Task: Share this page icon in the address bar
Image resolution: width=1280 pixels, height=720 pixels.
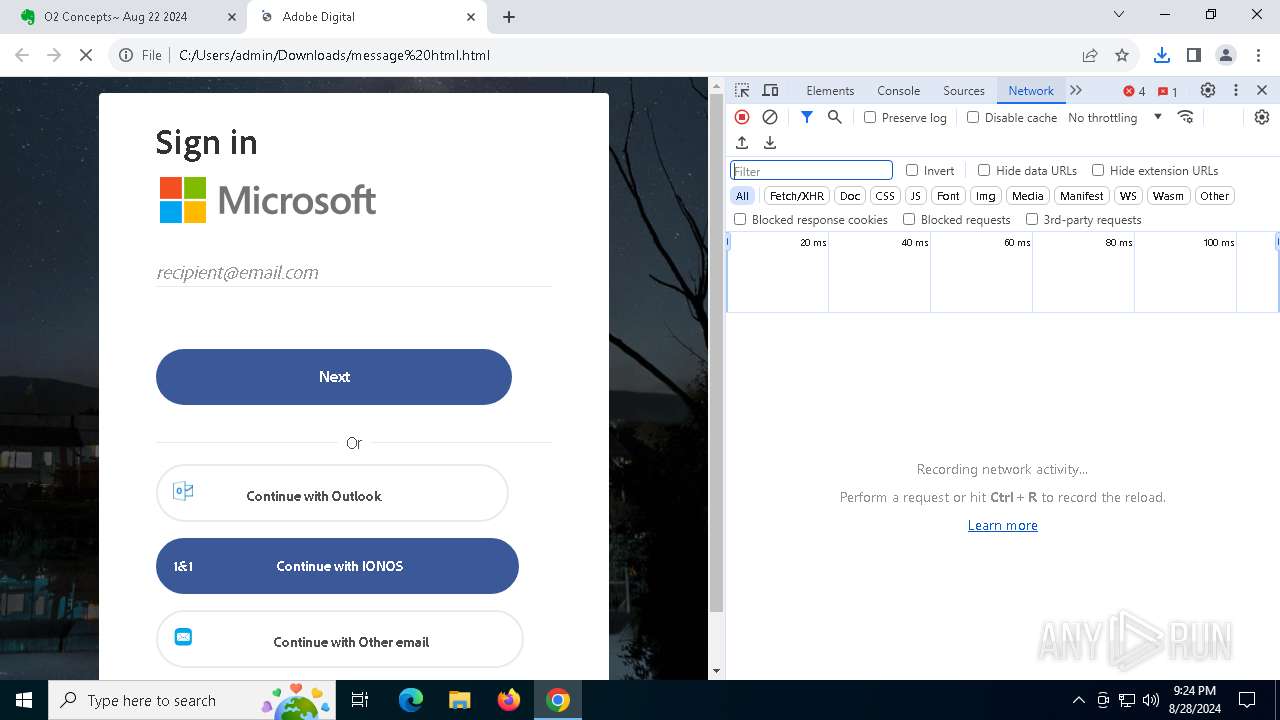Action: 1090,55
